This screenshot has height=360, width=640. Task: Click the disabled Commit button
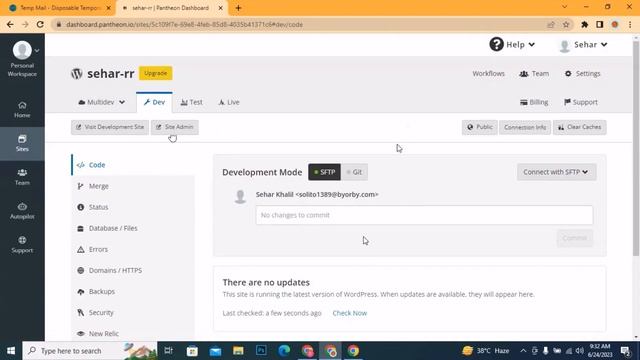point(575,238)
